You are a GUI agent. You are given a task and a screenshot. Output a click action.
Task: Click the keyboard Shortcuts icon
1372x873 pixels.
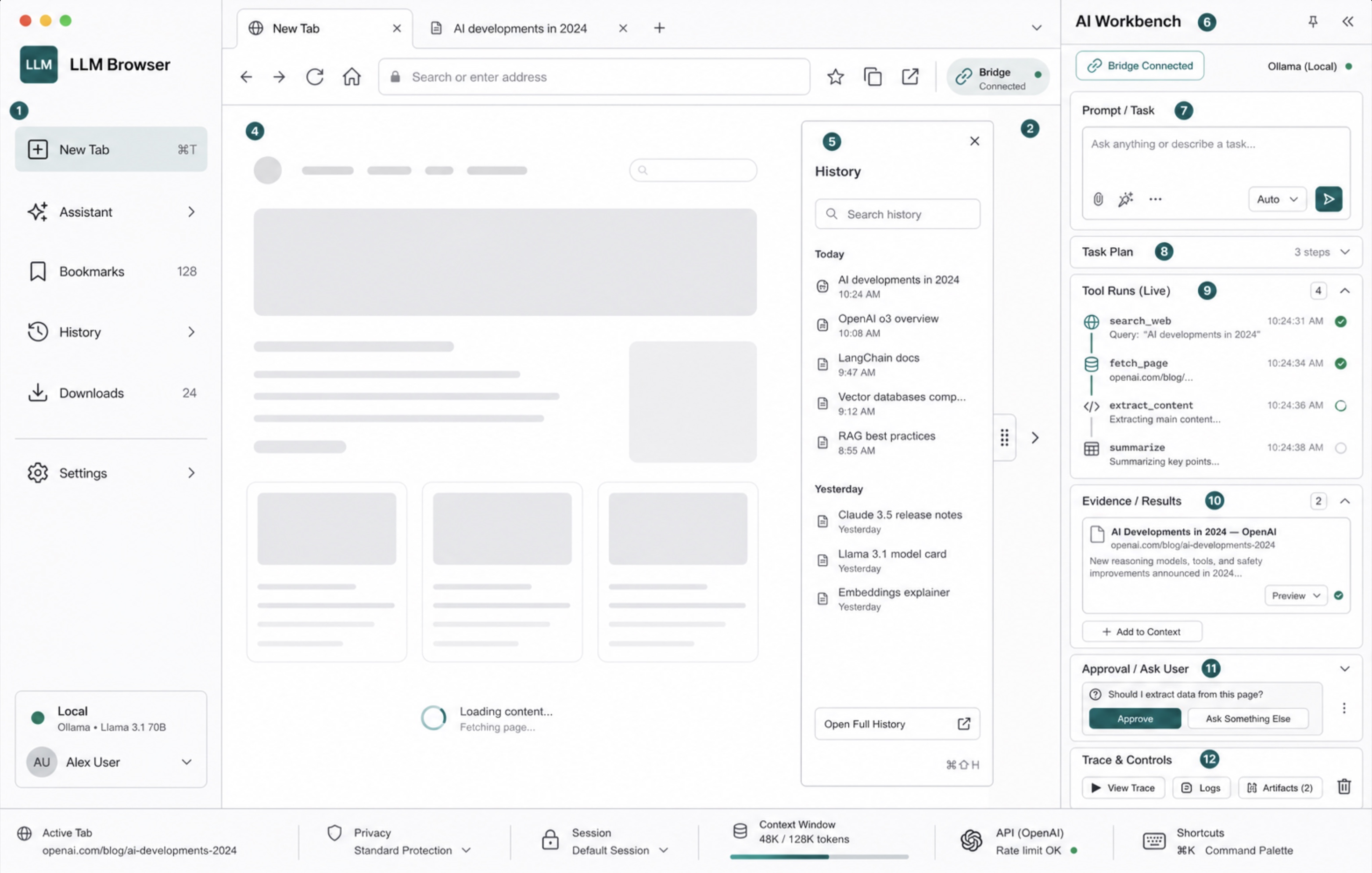pyautogui.click(x=1154, y=841)
